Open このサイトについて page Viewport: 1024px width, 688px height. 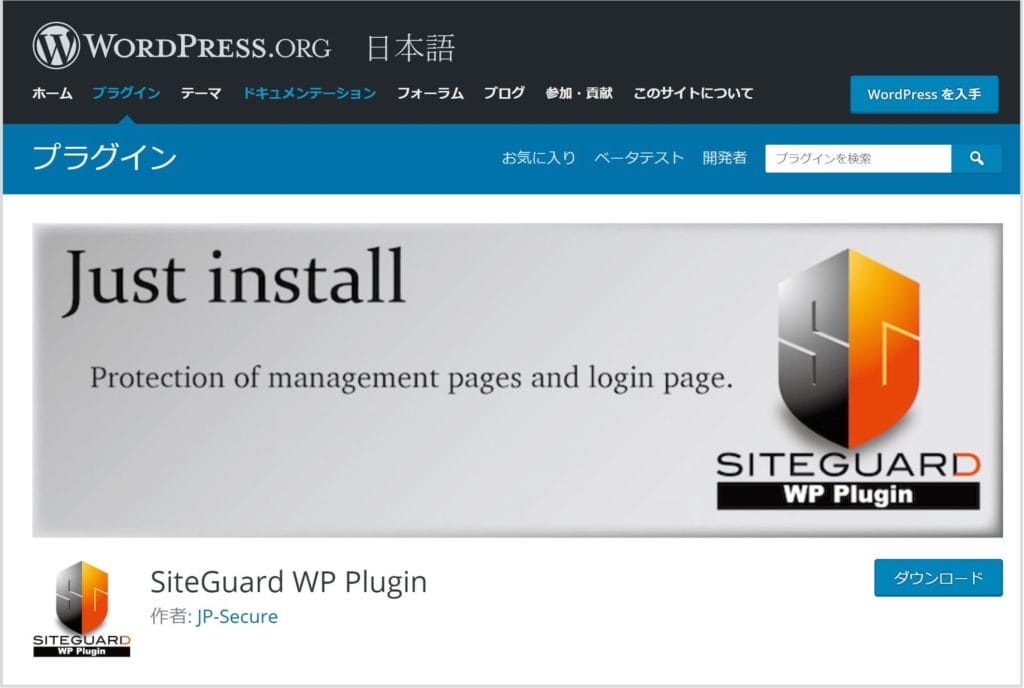tap(693, 93)
